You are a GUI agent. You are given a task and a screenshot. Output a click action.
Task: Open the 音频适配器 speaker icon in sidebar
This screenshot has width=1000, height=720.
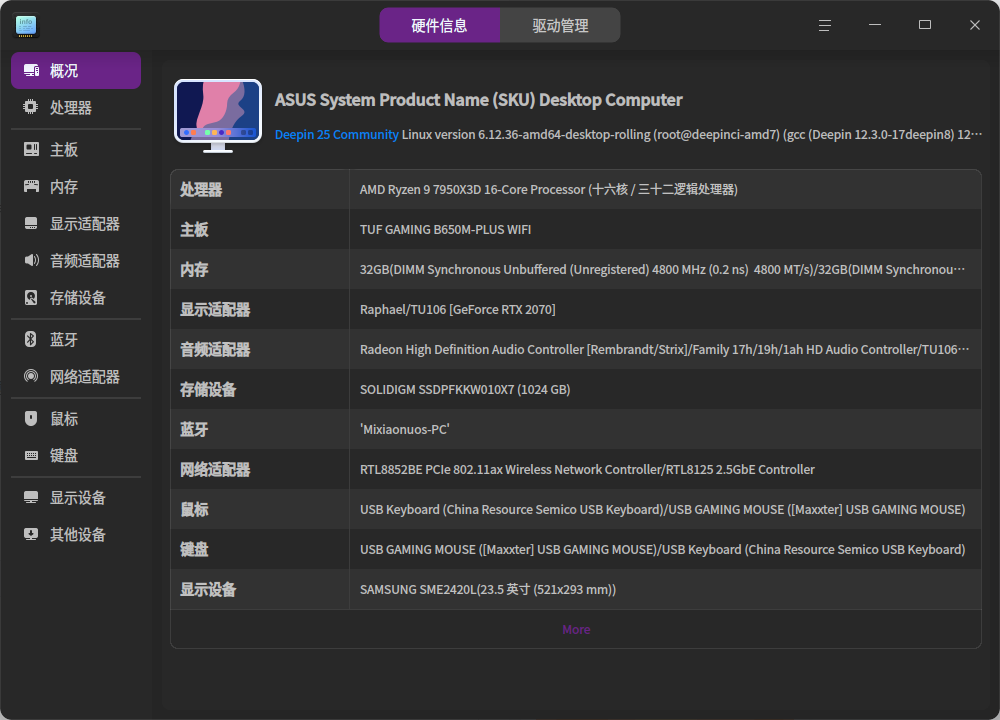pyautogui.click(x=31, y=260)
